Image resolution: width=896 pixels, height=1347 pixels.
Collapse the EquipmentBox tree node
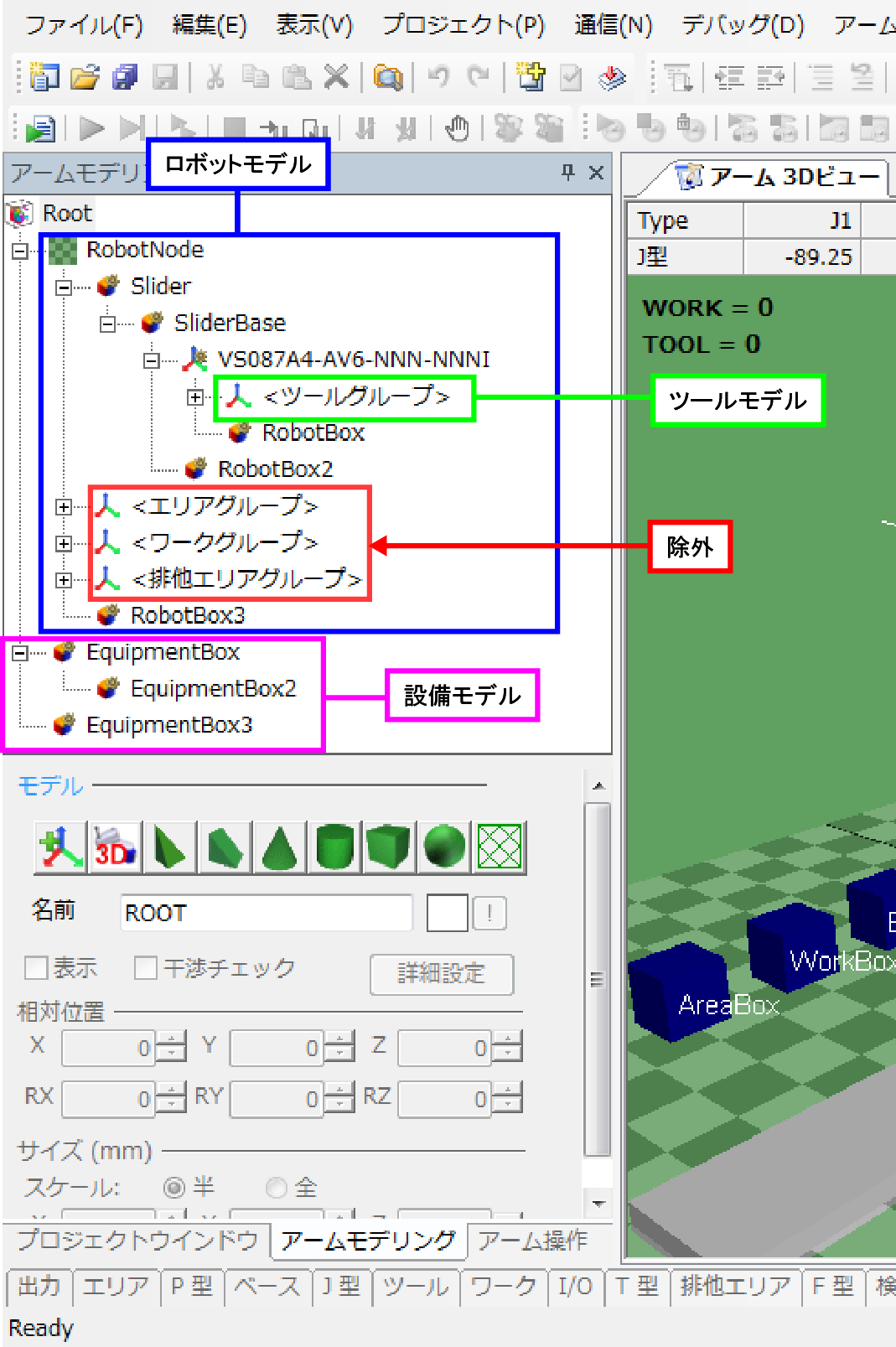point(20,653)
